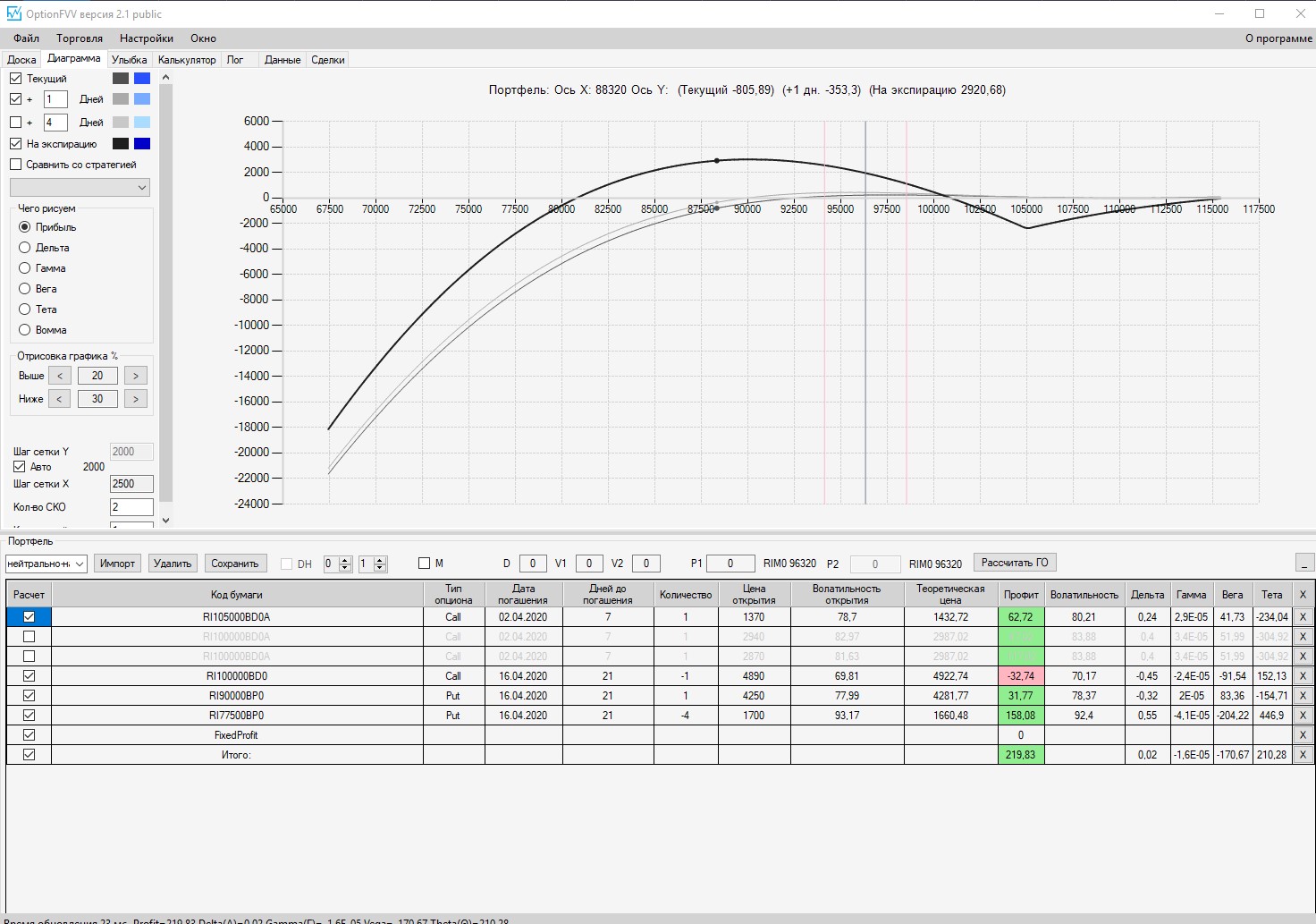Screen dimensions: 1316x924
Task: Click the Рассчитать ГО button
Action: (x=1015, y=563)
